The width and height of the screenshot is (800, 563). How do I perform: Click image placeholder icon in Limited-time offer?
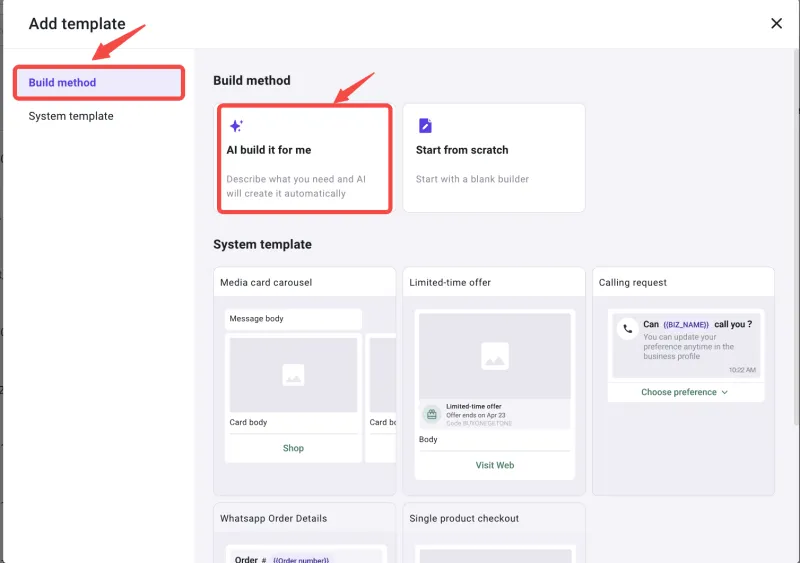(x=494, y=355)
